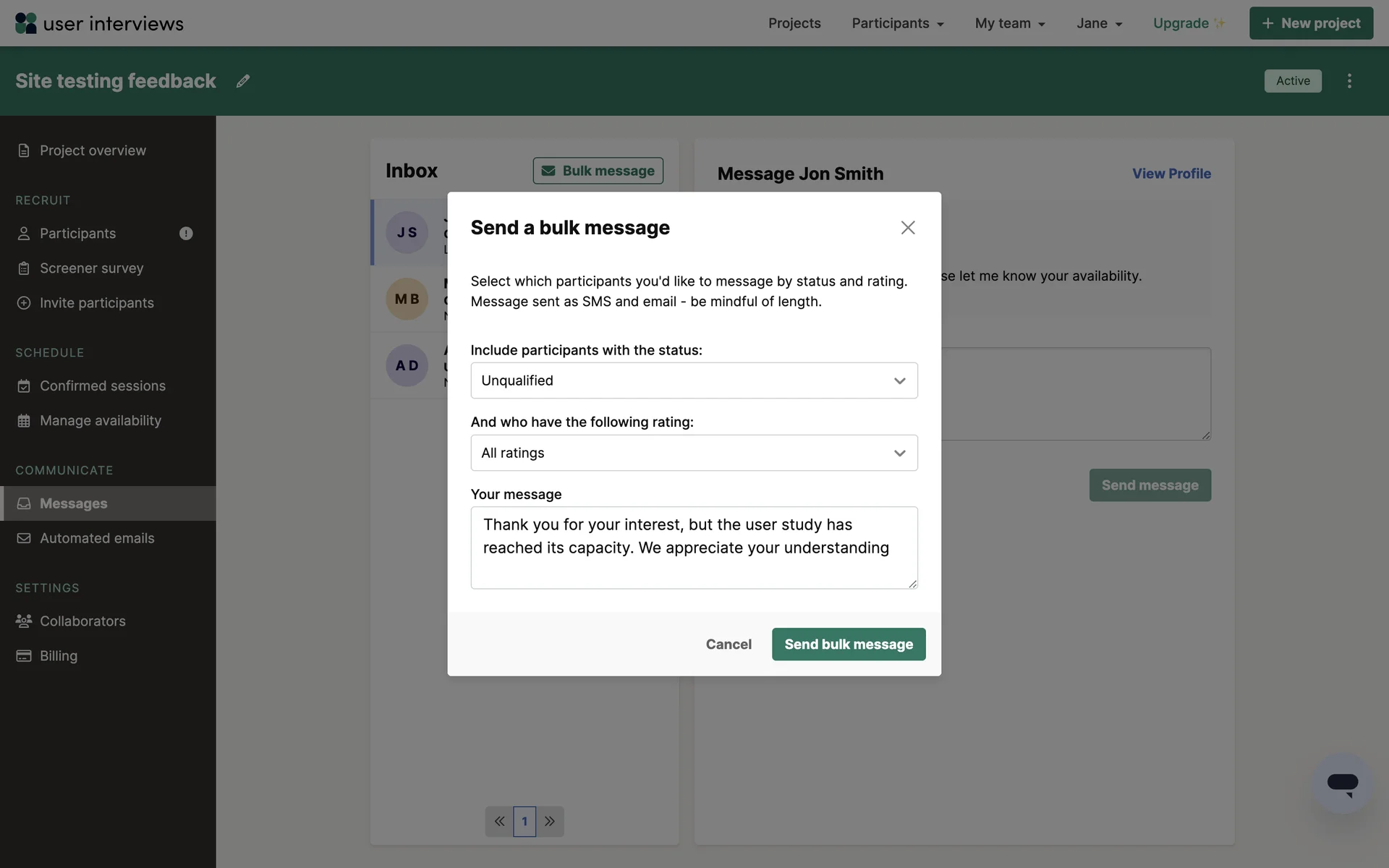Go to next inbox page arrow

pos(550,821)
